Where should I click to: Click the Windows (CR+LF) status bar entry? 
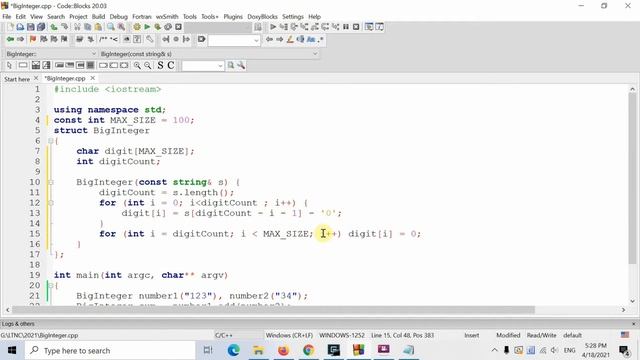[289, 335]
